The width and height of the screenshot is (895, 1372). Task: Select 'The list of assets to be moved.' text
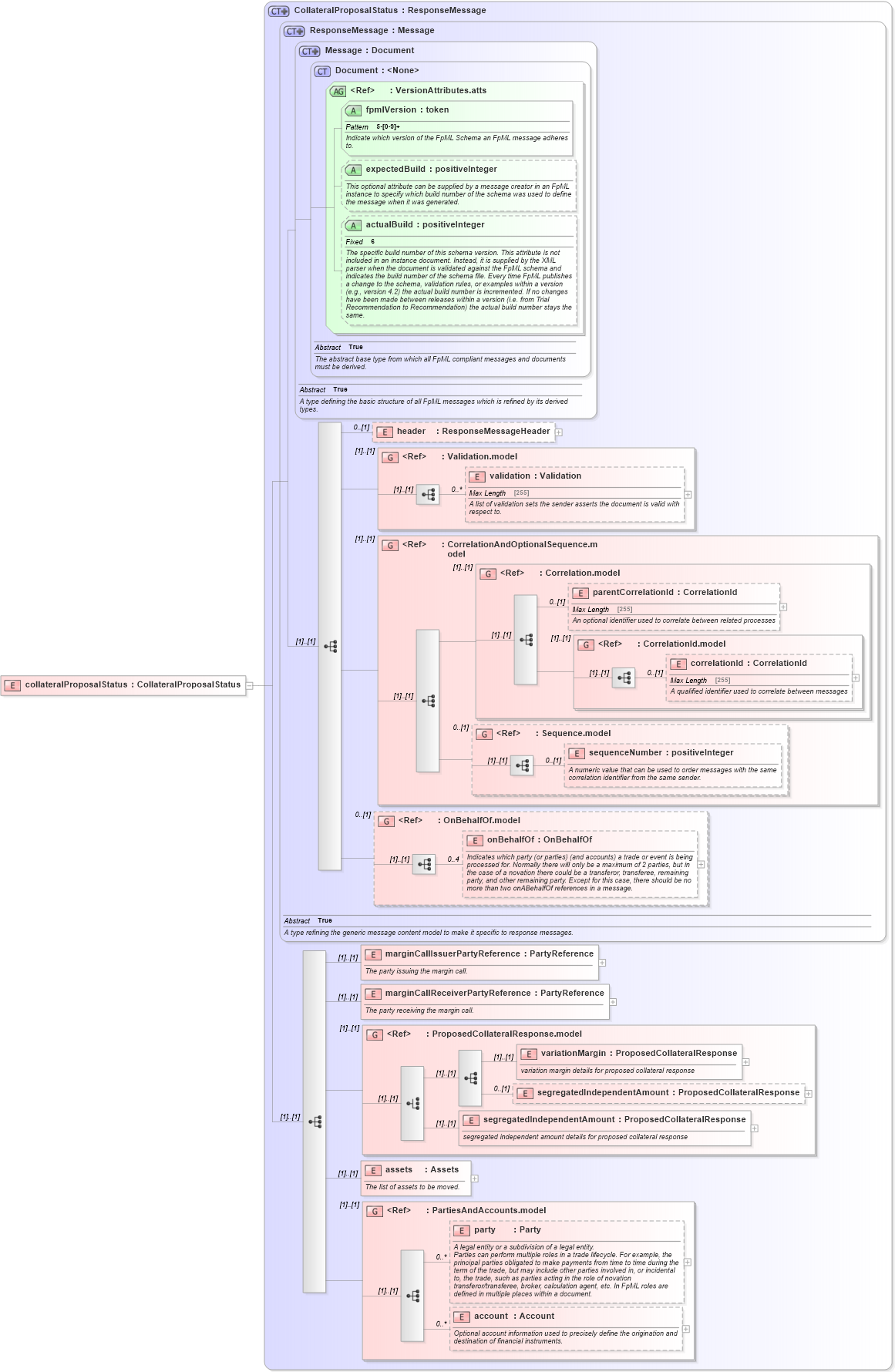pos(412,1188)
